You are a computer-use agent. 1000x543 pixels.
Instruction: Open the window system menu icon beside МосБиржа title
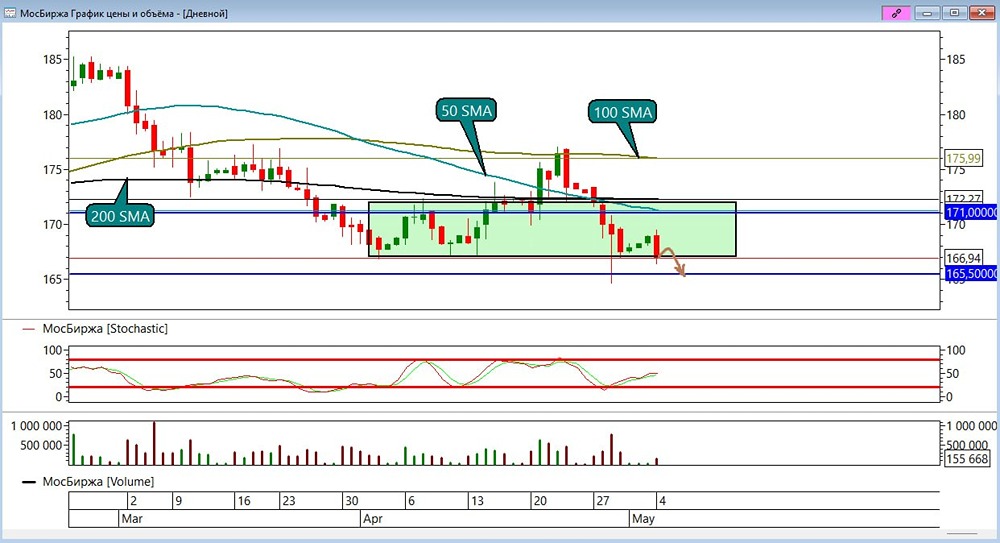click(10, 13)
